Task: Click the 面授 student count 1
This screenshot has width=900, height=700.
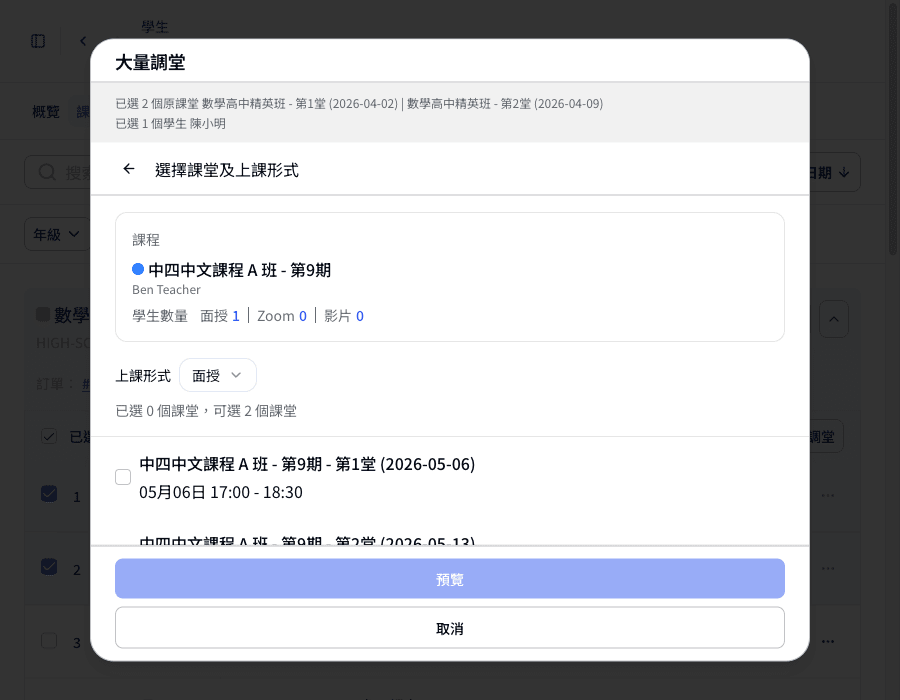Action: (x=235, y=316)
